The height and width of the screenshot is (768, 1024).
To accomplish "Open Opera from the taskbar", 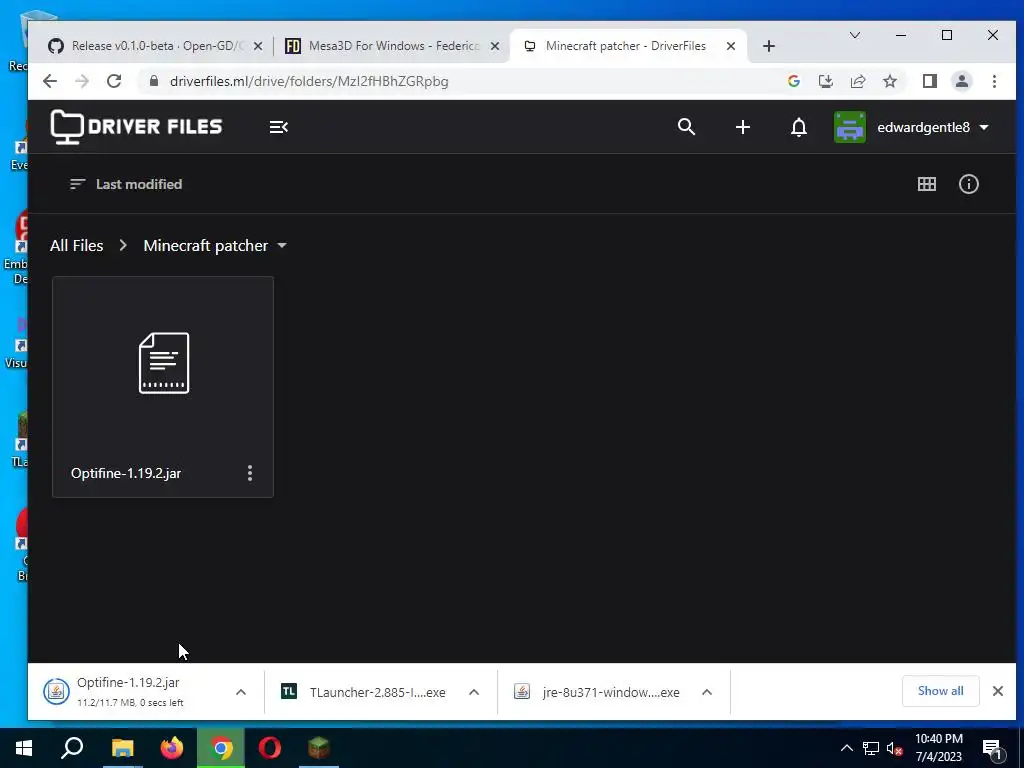I will 270,748.
